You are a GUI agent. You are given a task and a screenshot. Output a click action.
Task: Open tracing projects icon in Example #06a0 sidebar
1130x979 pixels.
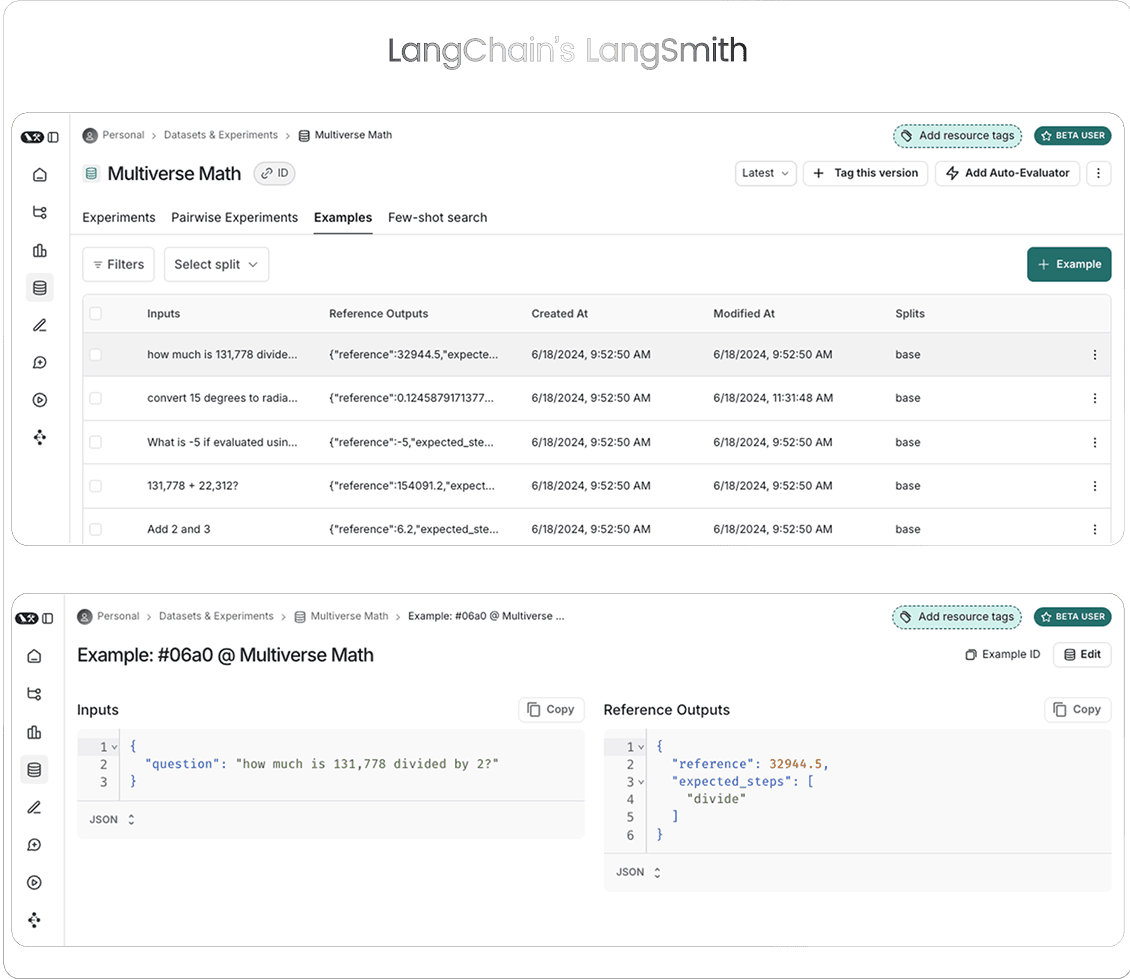34,694
